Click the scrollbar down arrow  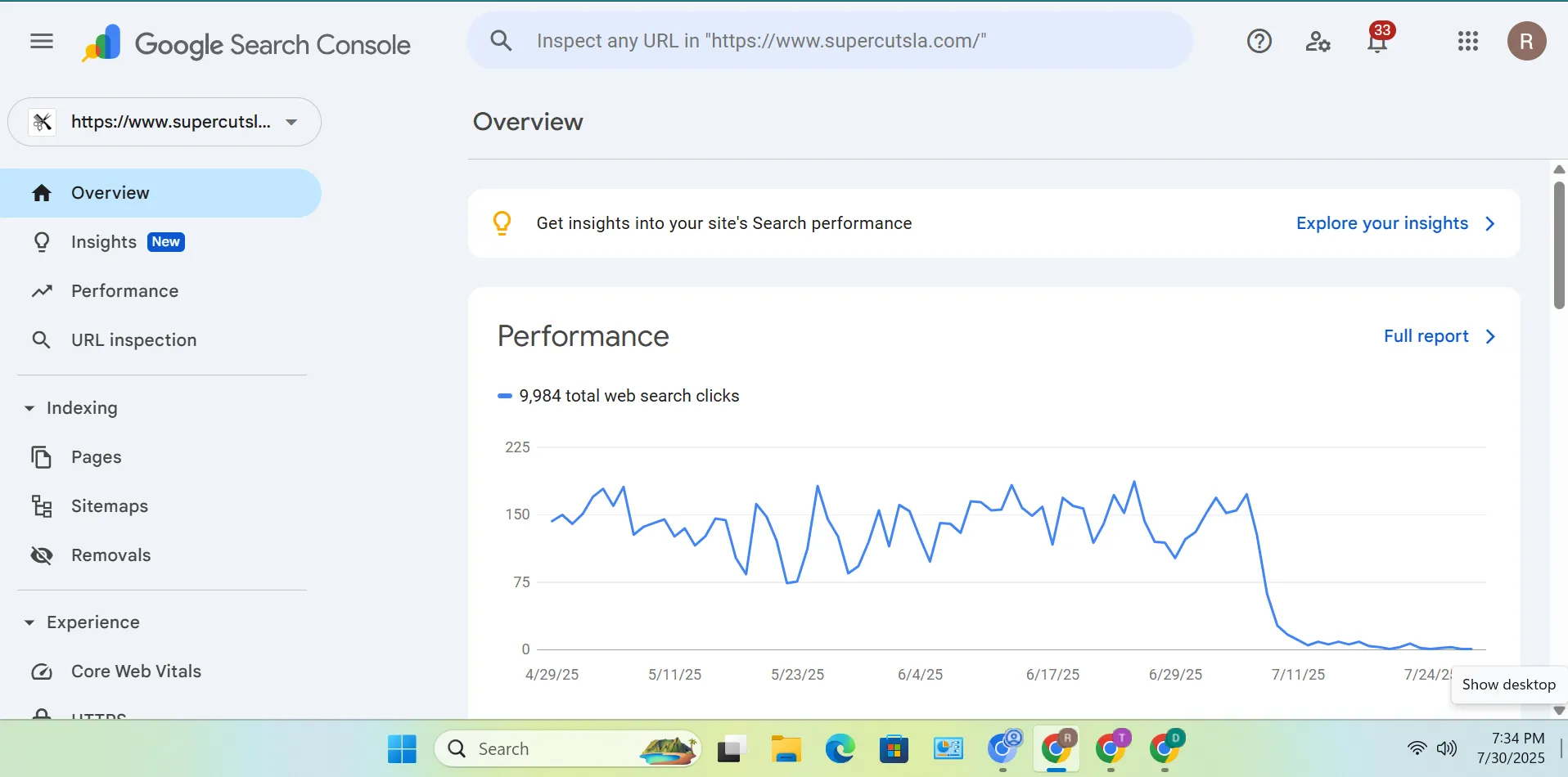1559,710
